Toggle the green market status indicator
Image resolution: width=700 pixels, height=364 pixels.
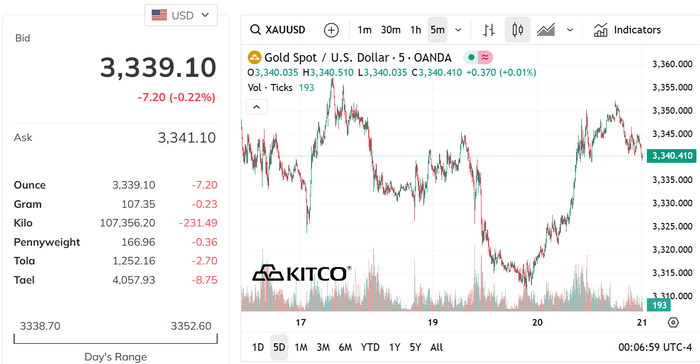[x=471, y=57]
